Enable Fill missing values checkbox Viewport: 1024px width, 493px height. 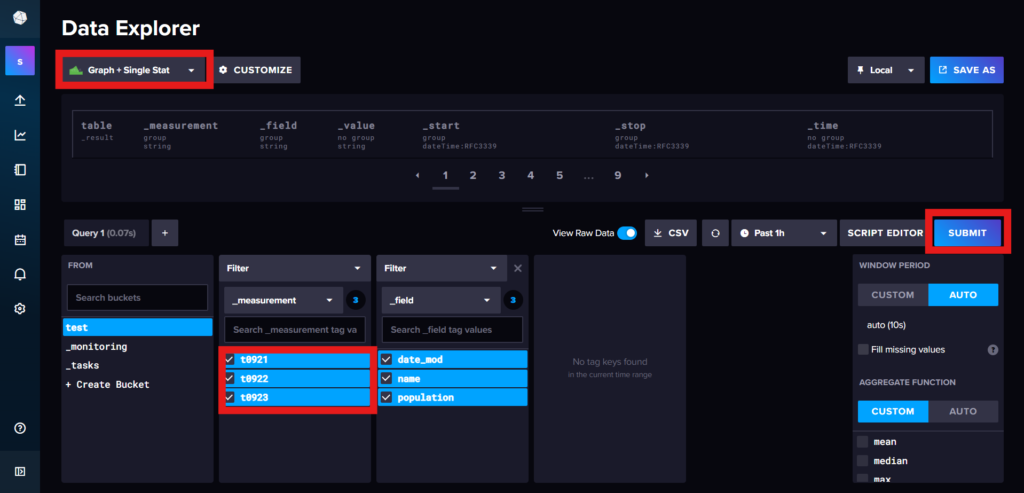pyautogui.click(x=863, y=349)
